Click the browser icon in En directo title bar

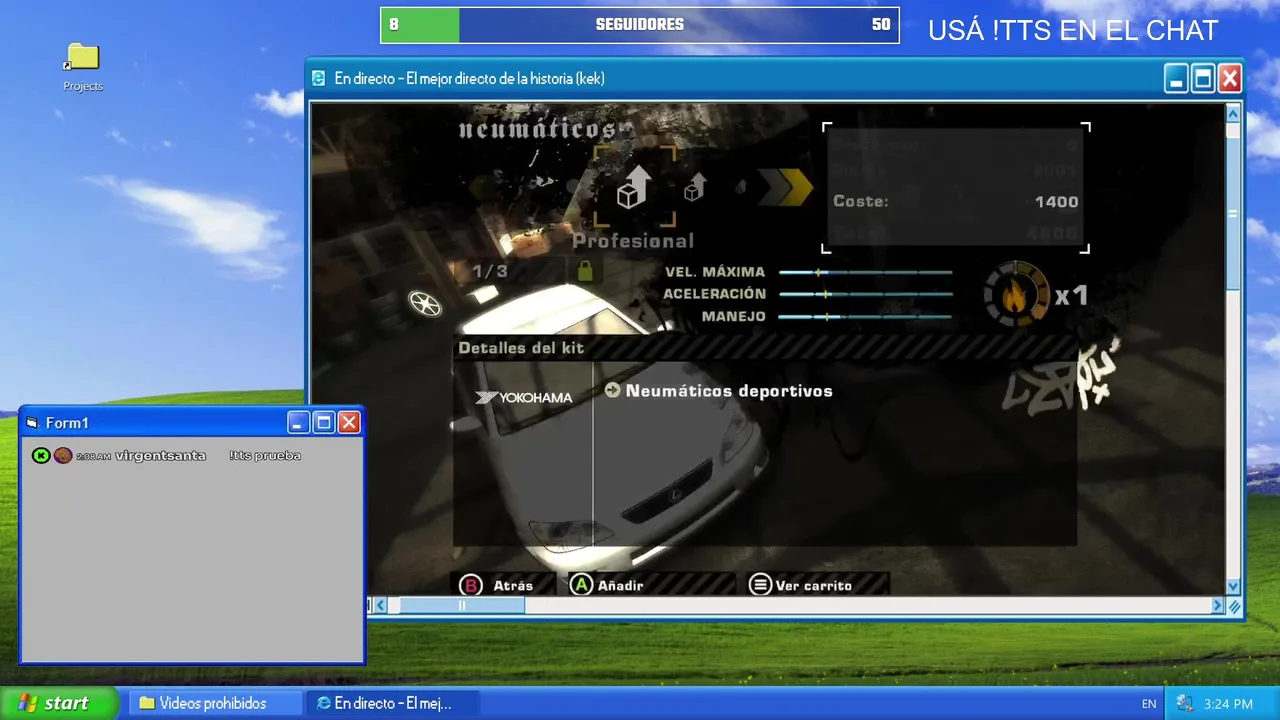click(x=319, y=78)
